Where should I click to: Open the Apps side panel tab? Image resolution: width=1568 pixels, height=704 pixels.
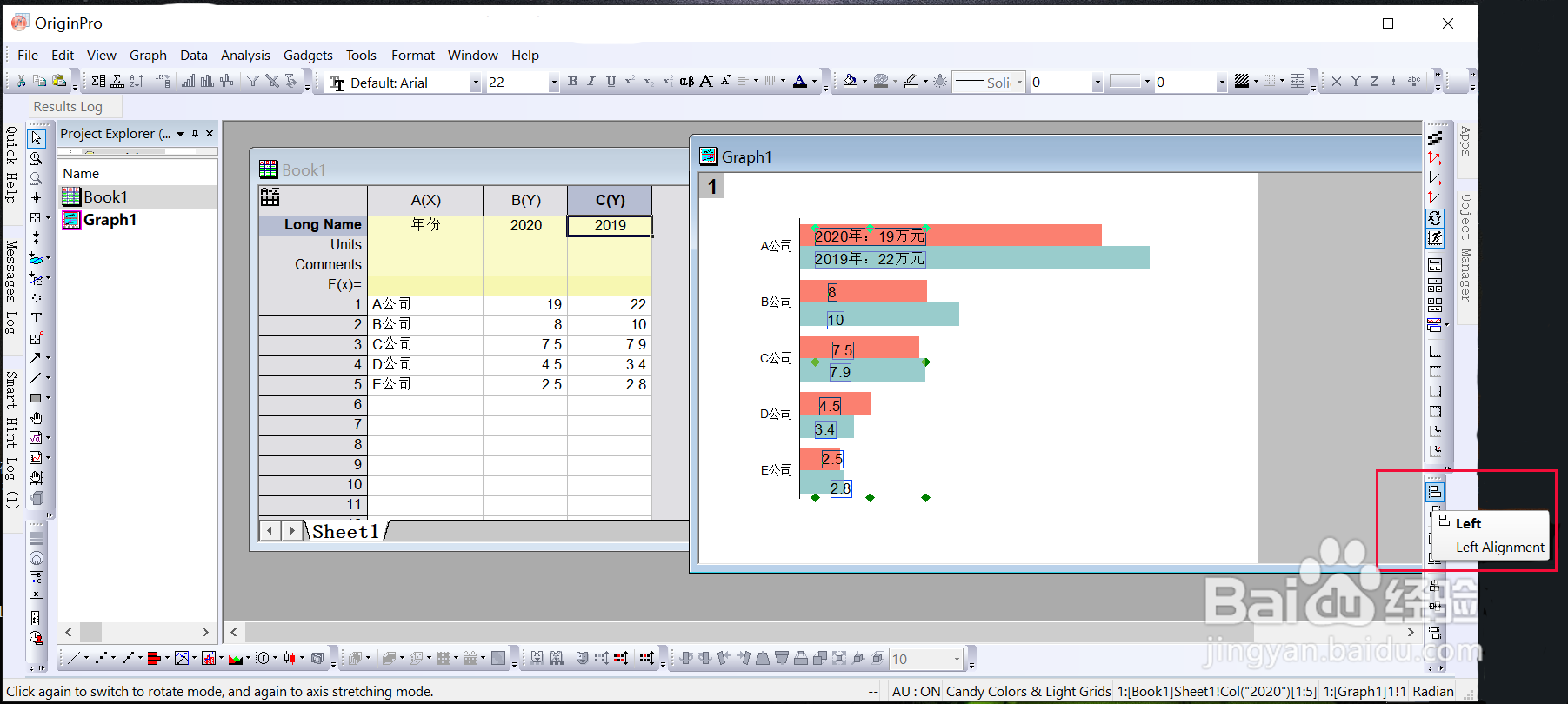(1465, 141)
